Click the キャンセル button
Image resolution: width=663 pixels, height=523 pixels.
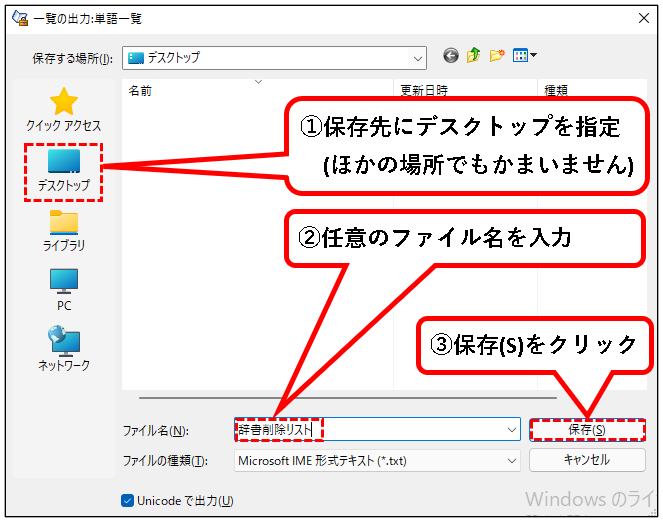(x=587, y=460)
